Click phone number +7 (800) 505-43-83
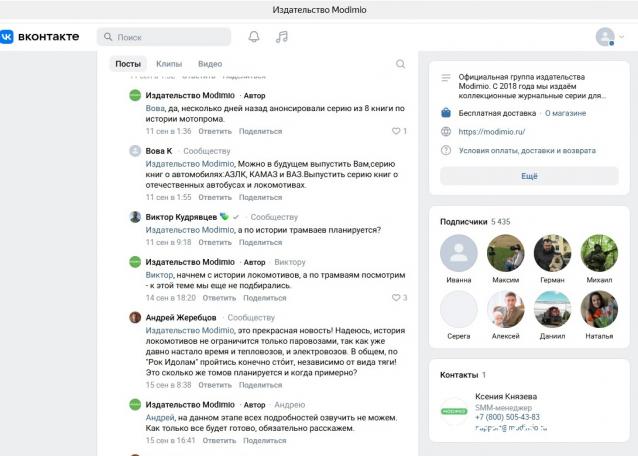The width and height of the screenshot is (638, 456). click(507, 417)
